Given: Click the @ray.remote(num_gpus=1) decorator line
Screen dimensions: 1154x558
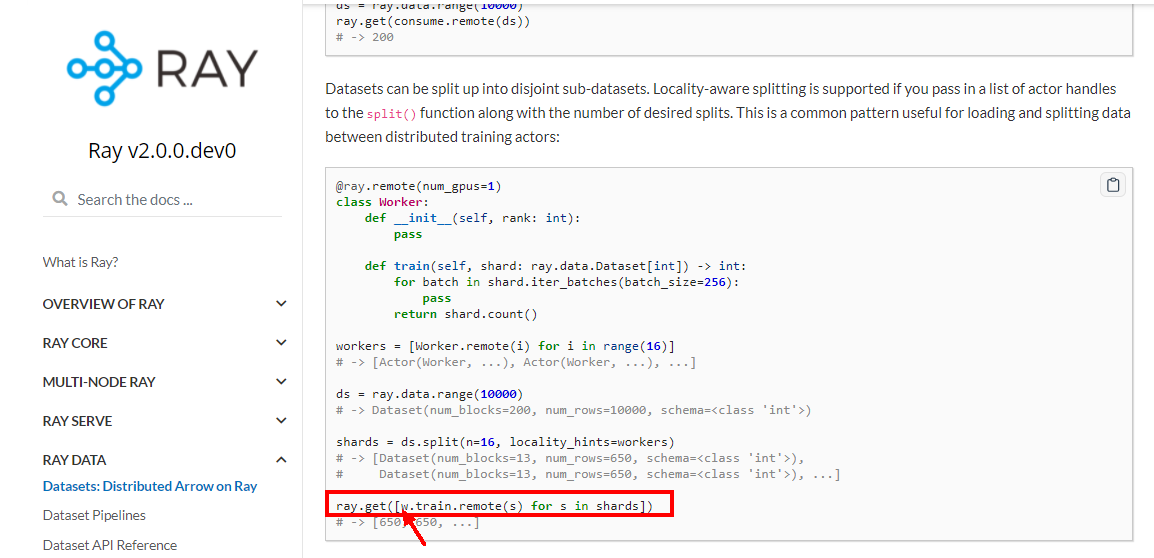Looking at the screenshot, I should pyautogui.click(x=419, y=186).
